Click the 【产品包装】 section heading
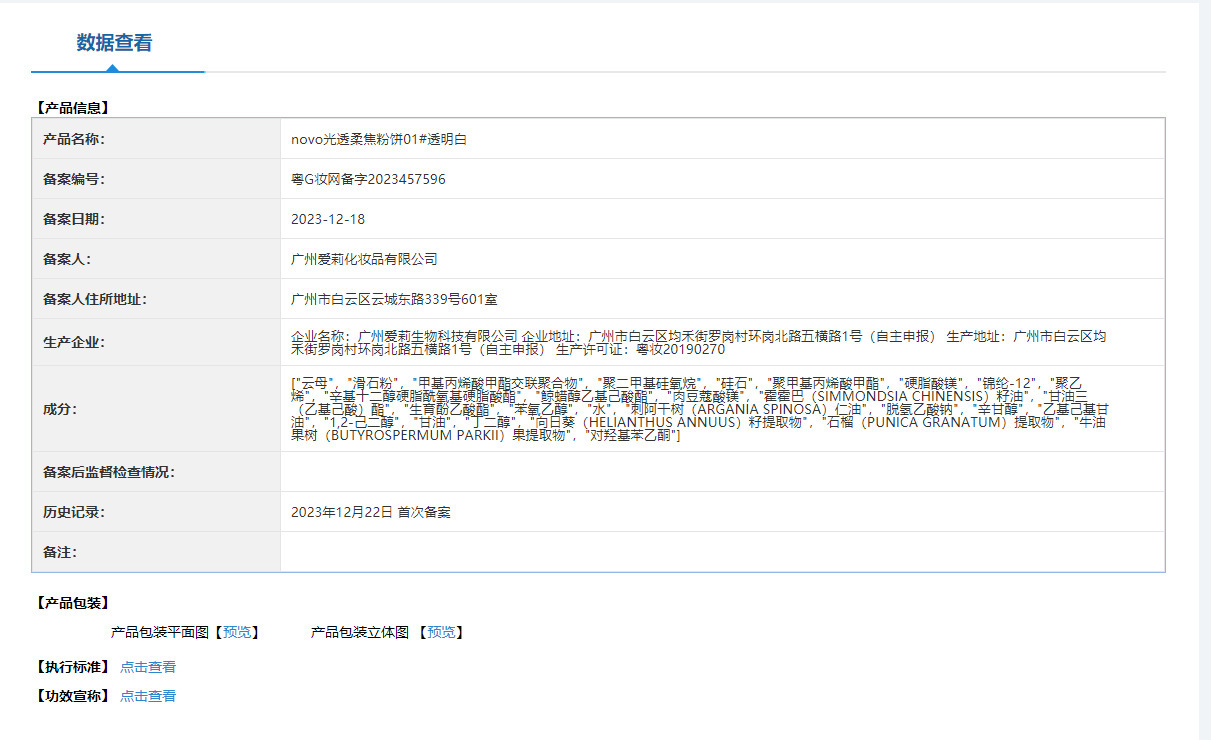The width and height of the screenshot is (1211, 740). coord(72,603)
